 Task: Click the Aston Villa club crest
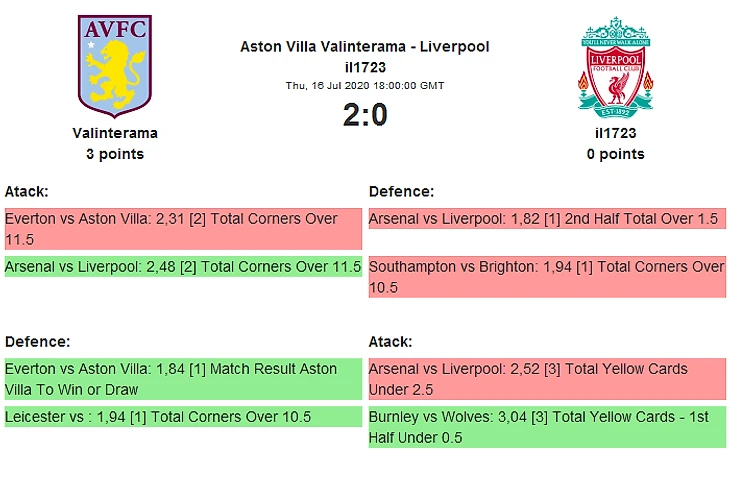pyautogui.click(x=115, y=66)
